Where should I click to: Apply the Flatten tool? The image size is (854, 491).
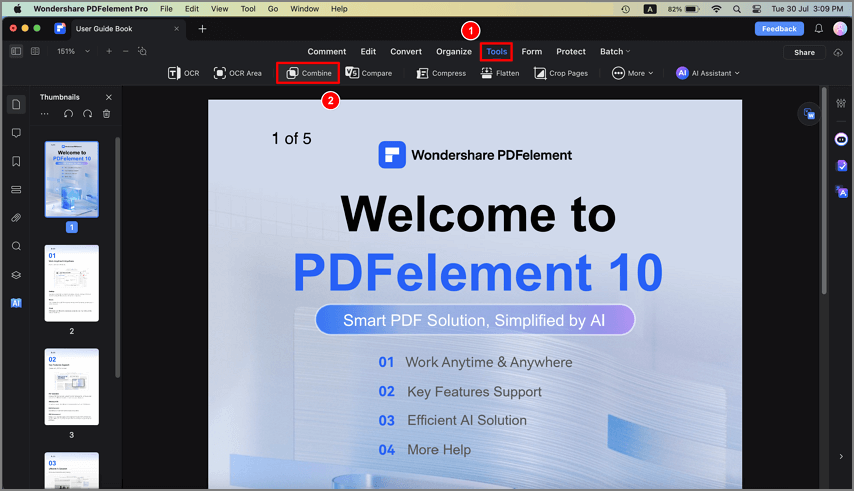click(500, 73)
